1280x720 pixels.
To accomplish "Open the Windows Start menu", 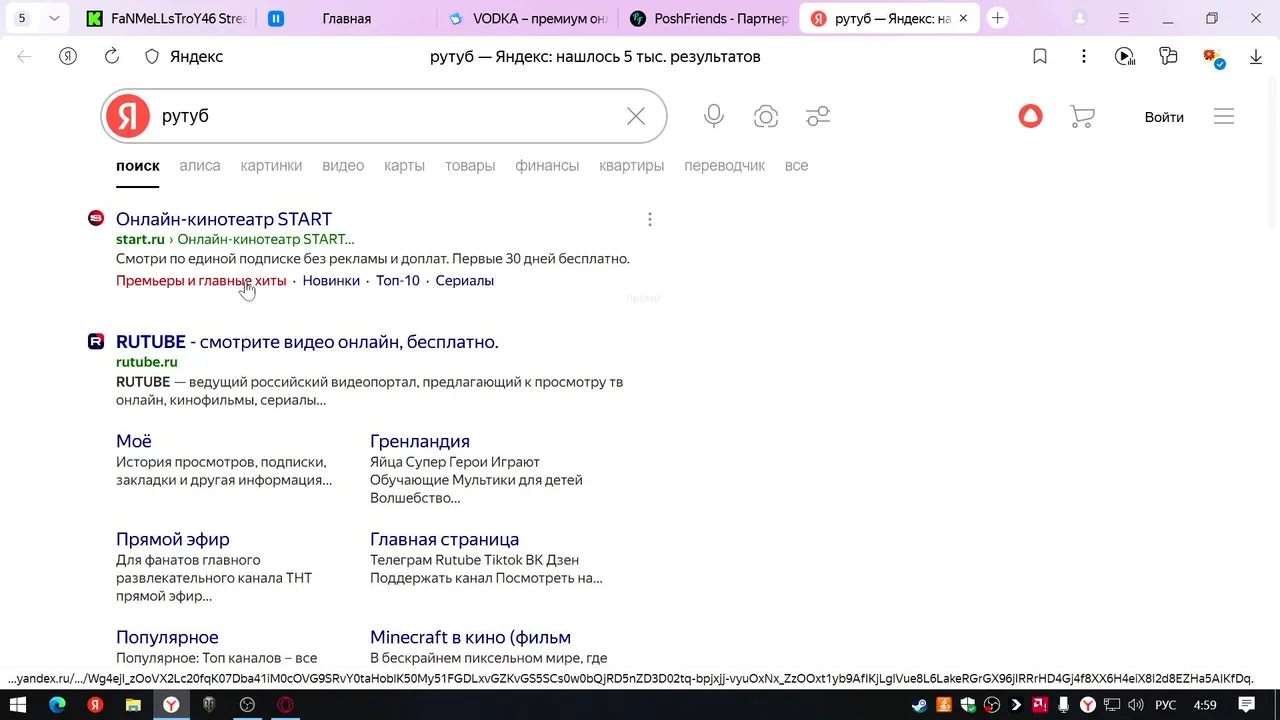I will pos(20,705).
